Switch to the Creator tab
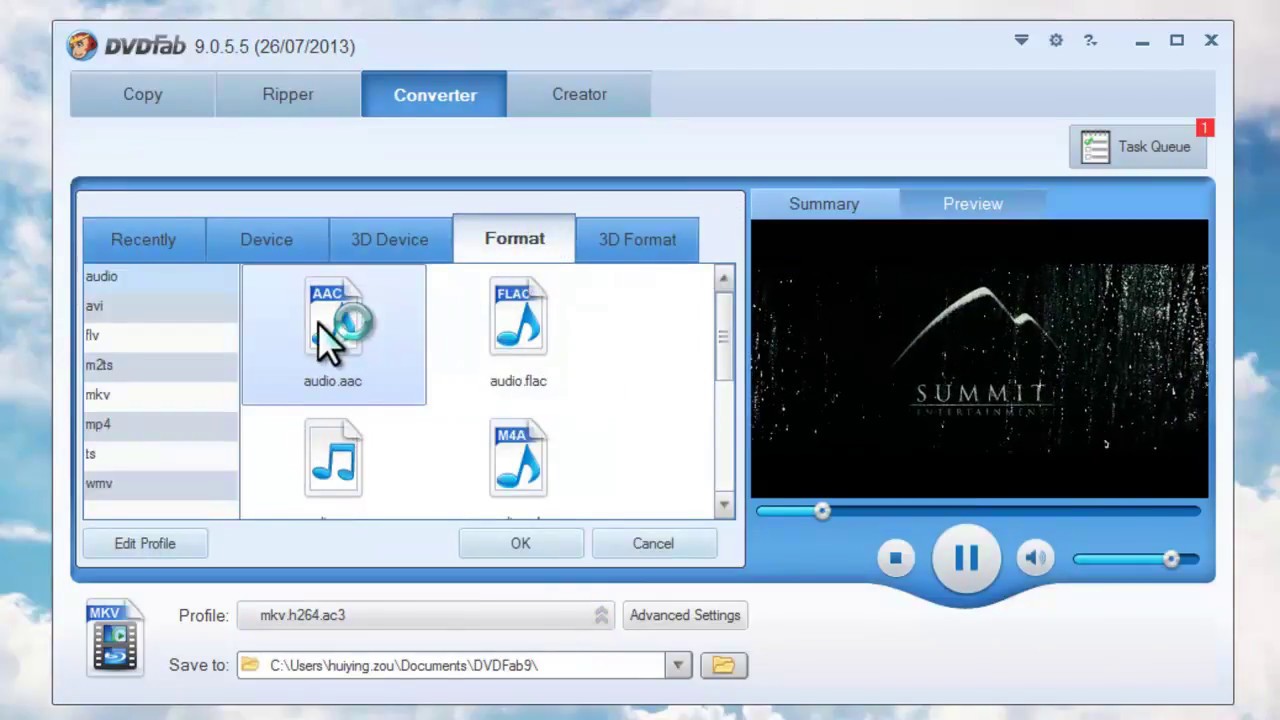Viewport: 1280px width, 720px height. pos(579,94)
